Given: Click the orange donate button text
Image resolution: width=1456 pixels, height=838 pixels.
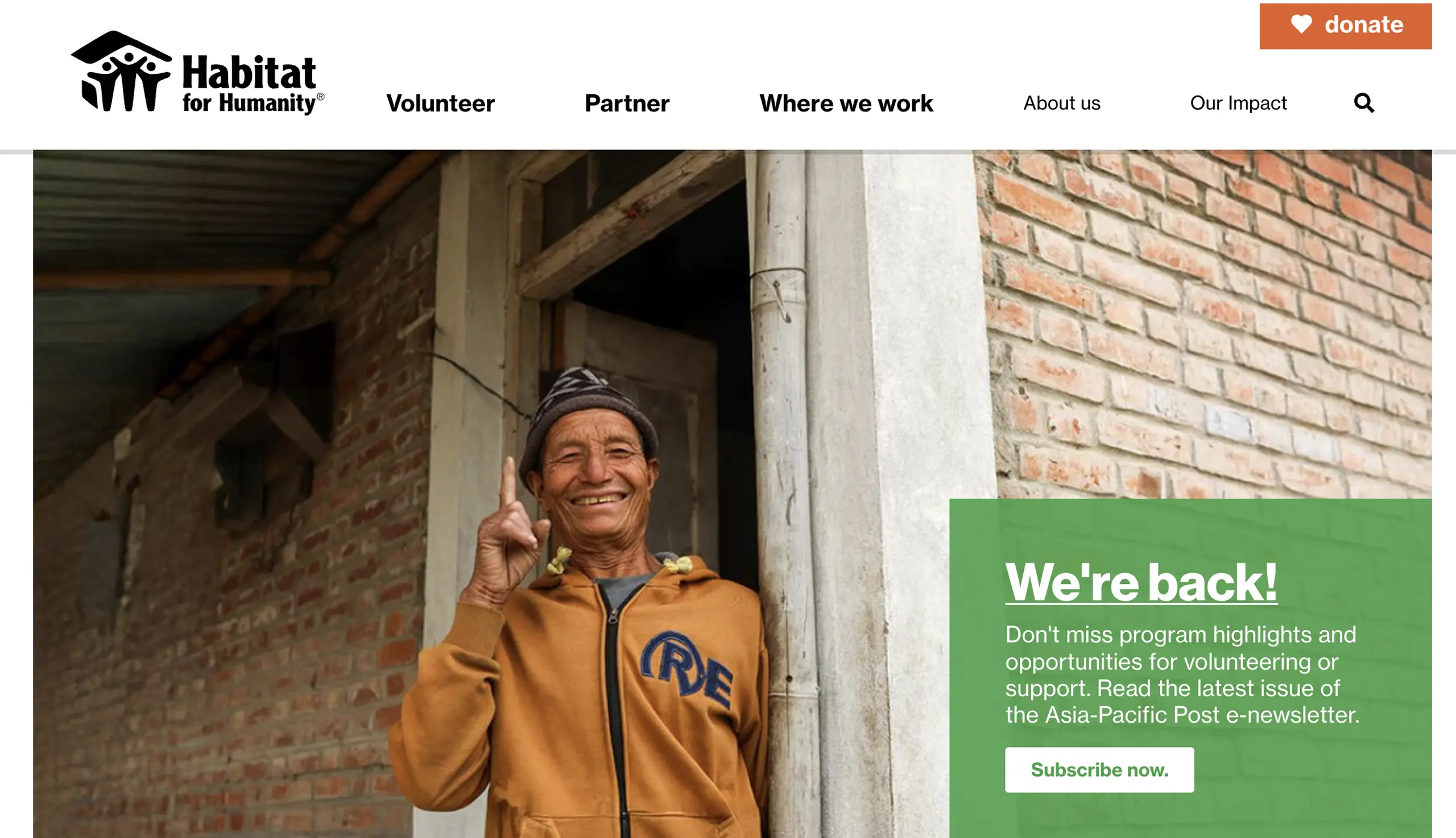Looking at the screenshot, I should tap(1364, 25).
